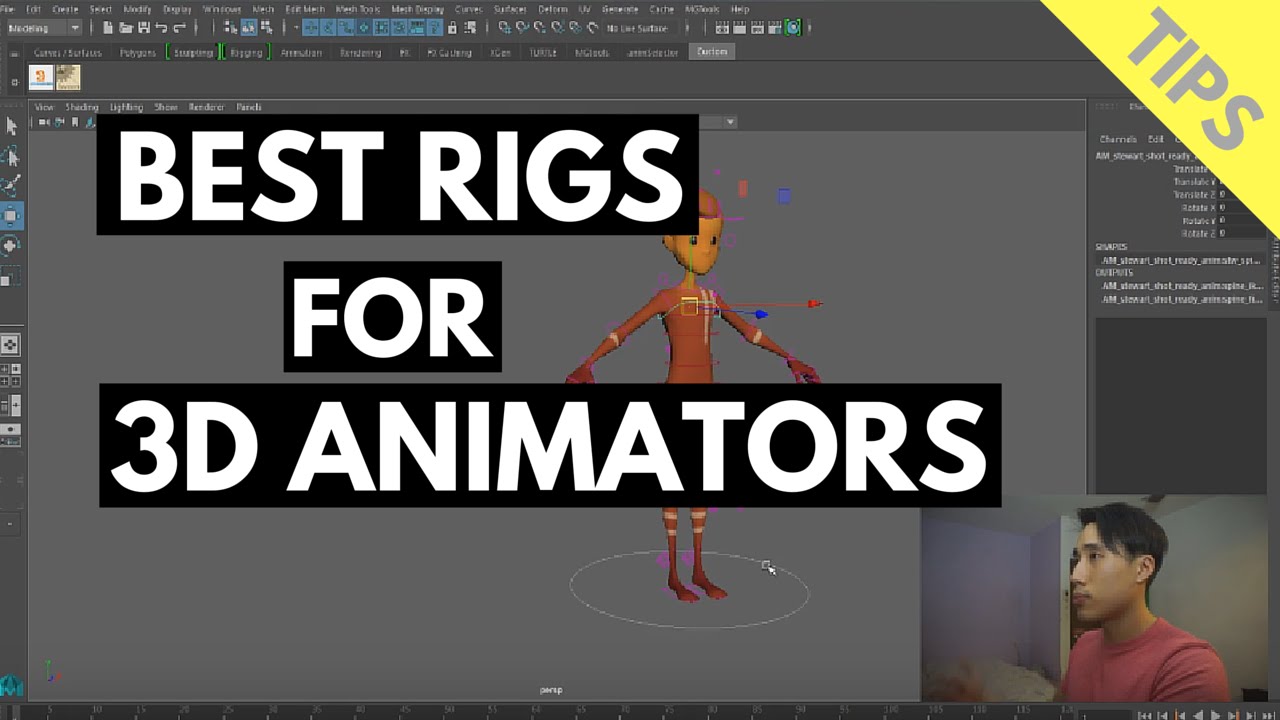Click the Redo arrow icon
Viewport: 1280px width, 720px height.
[179, 28]
